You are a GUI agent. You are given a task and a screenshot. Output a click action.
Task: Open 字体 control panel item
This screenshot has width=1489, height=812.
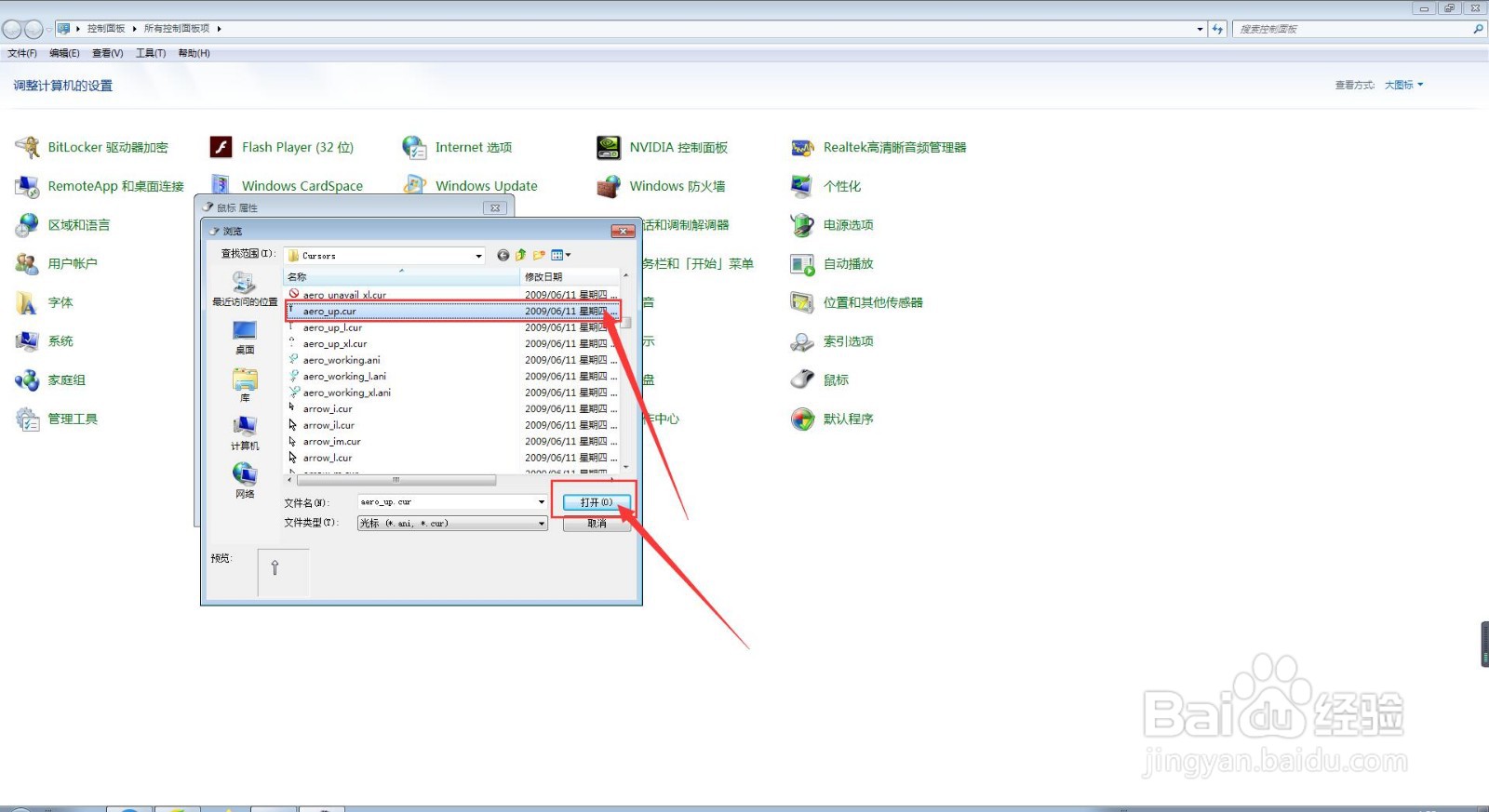[x=44, y=302]
